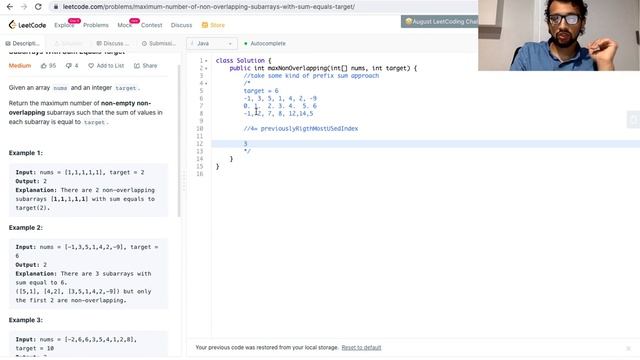Focus the leetcode.com URL address field
Image resolution: width=640 pixels, height=360 pixels.
pos(209,7)
